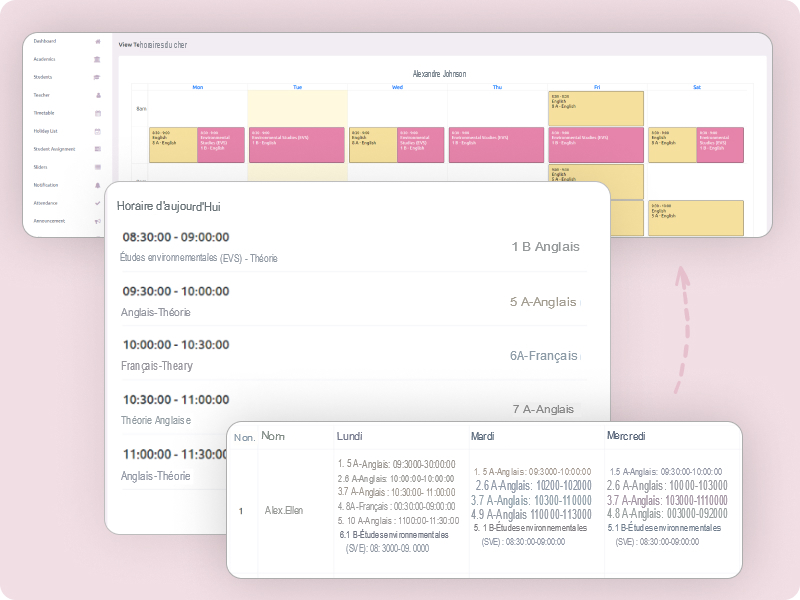Select the Sat column header
800x600 pixels.
tap(697, 87)
